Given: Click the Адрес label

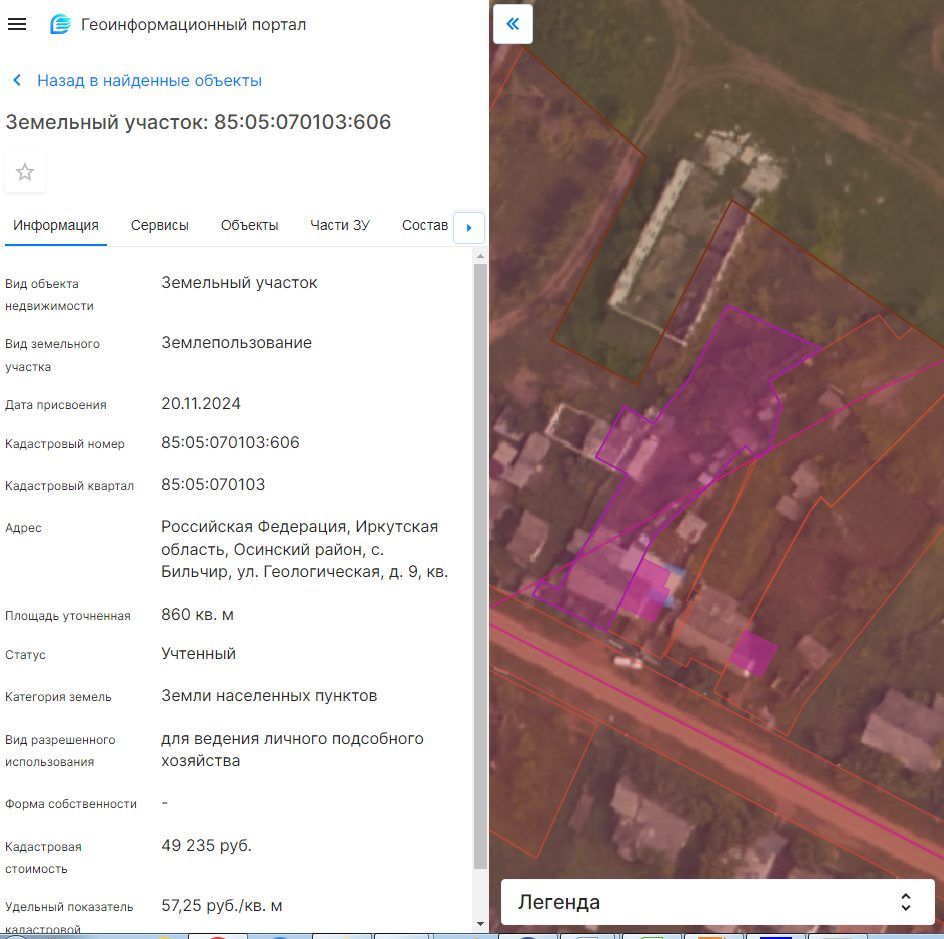Looking at the screenshot, I should tap(23, 528).
